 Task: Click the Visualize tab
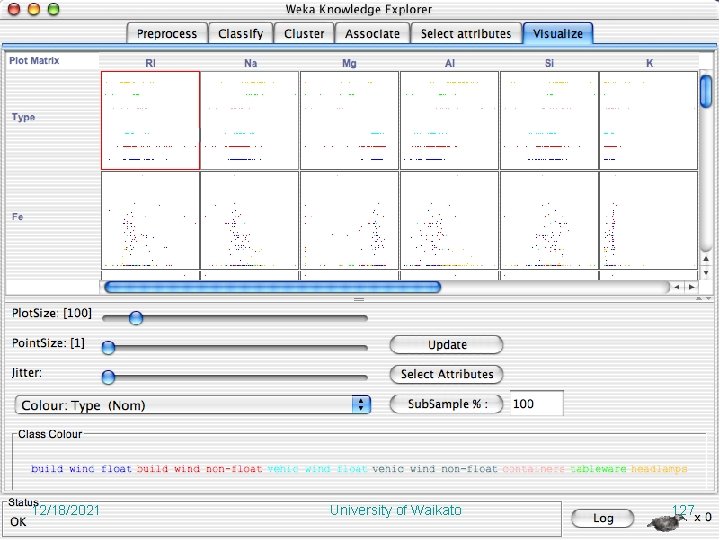pos(558,34)
